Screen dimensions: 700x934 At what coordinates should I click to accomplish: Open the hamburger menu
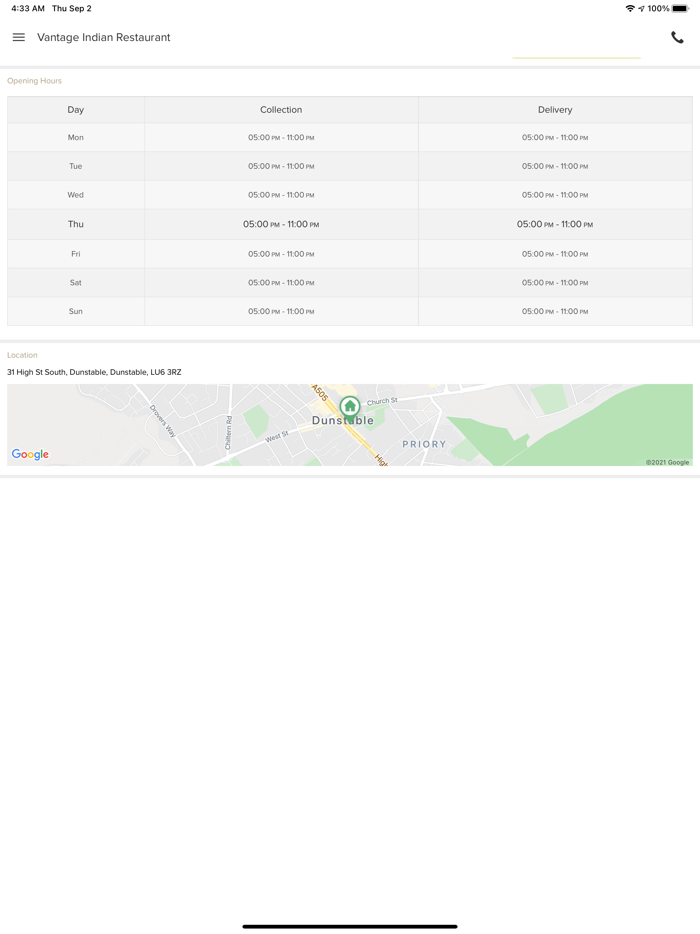coord(18,38)
